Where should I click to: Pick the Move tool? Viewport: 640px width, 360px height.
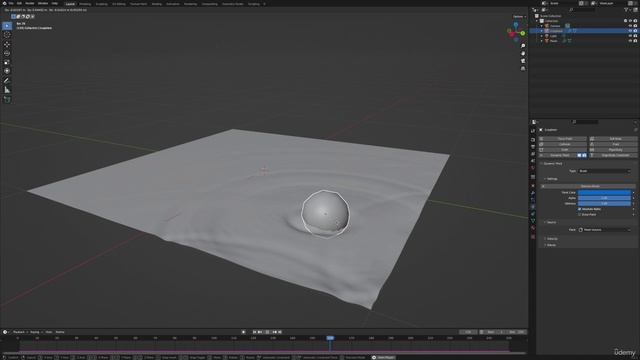[x=7, y=44]
